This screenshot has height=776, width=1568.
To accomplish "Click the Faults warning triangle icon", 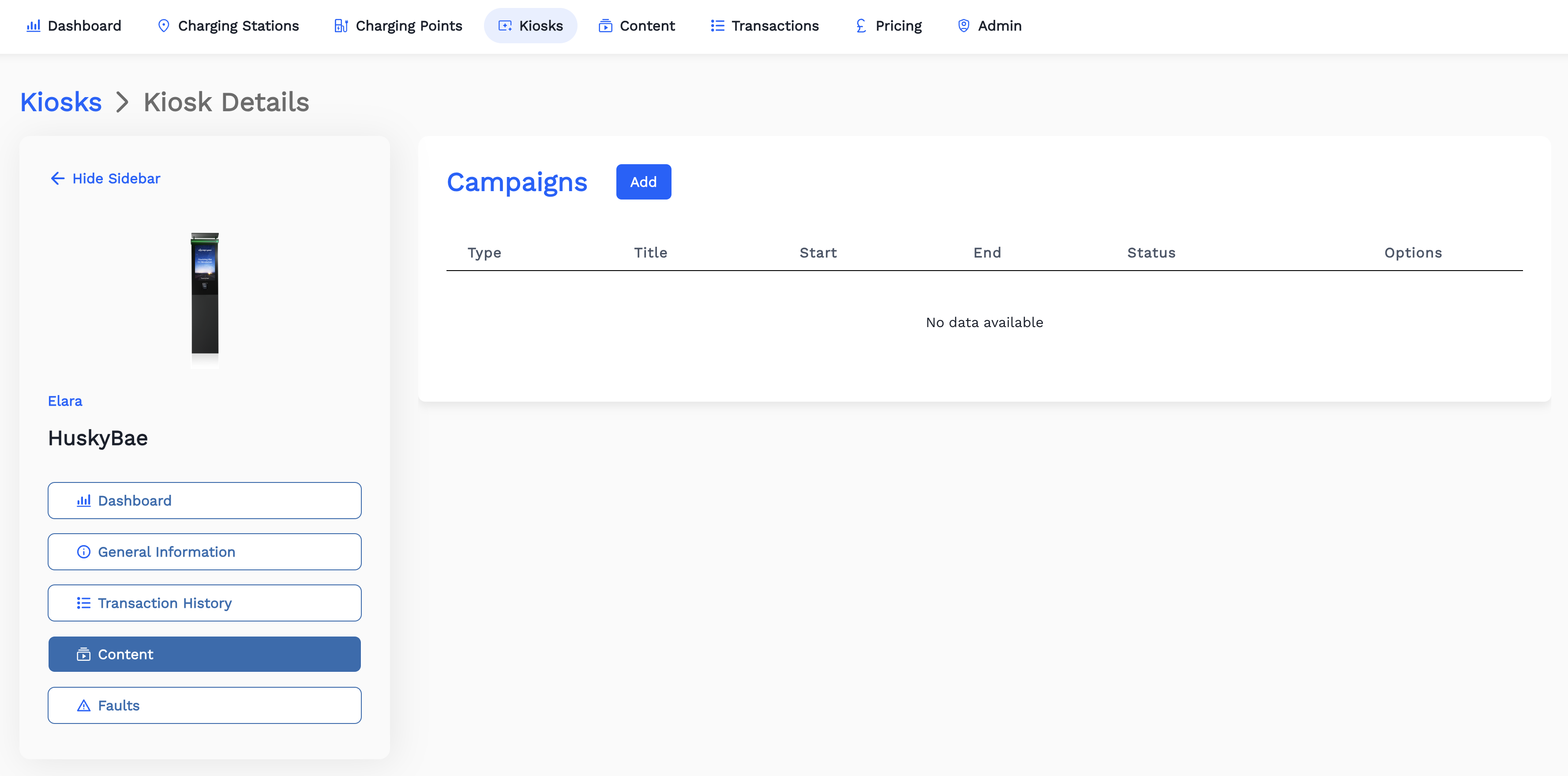I will point(83,705).
